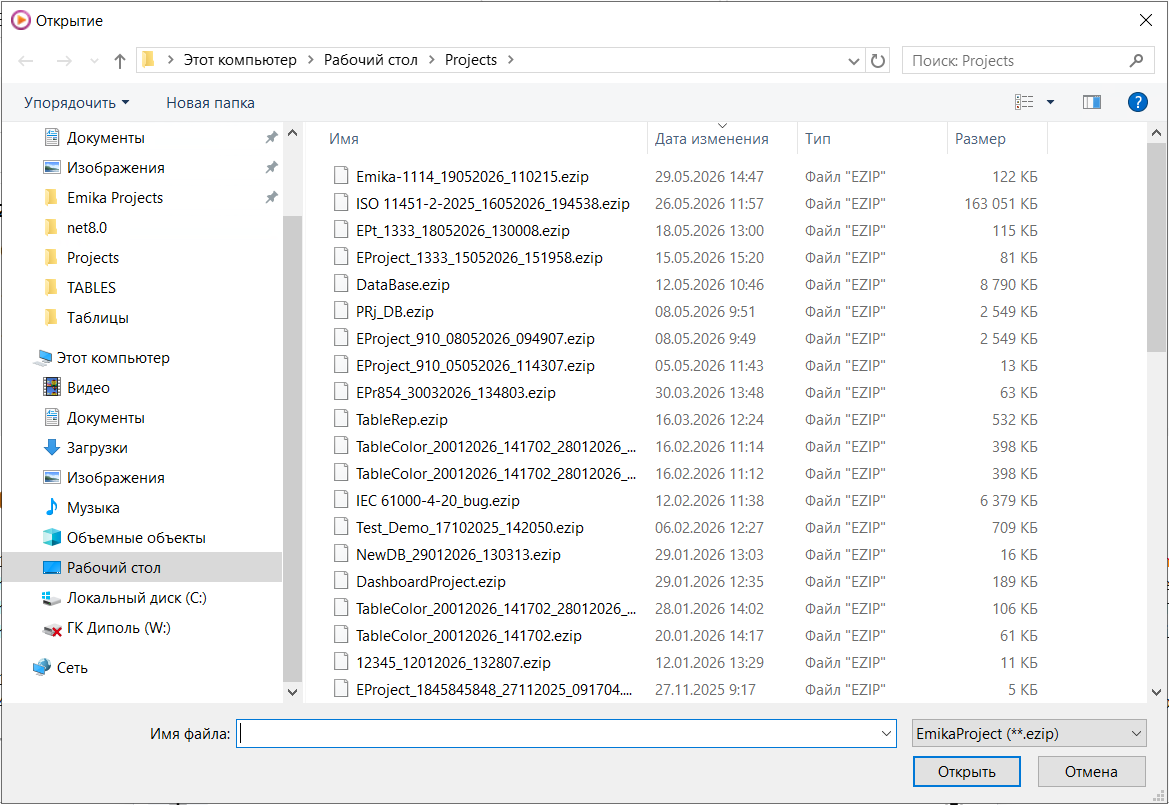
Task: Select Рабочий стол in address path
Action: (x=371, y=60)
